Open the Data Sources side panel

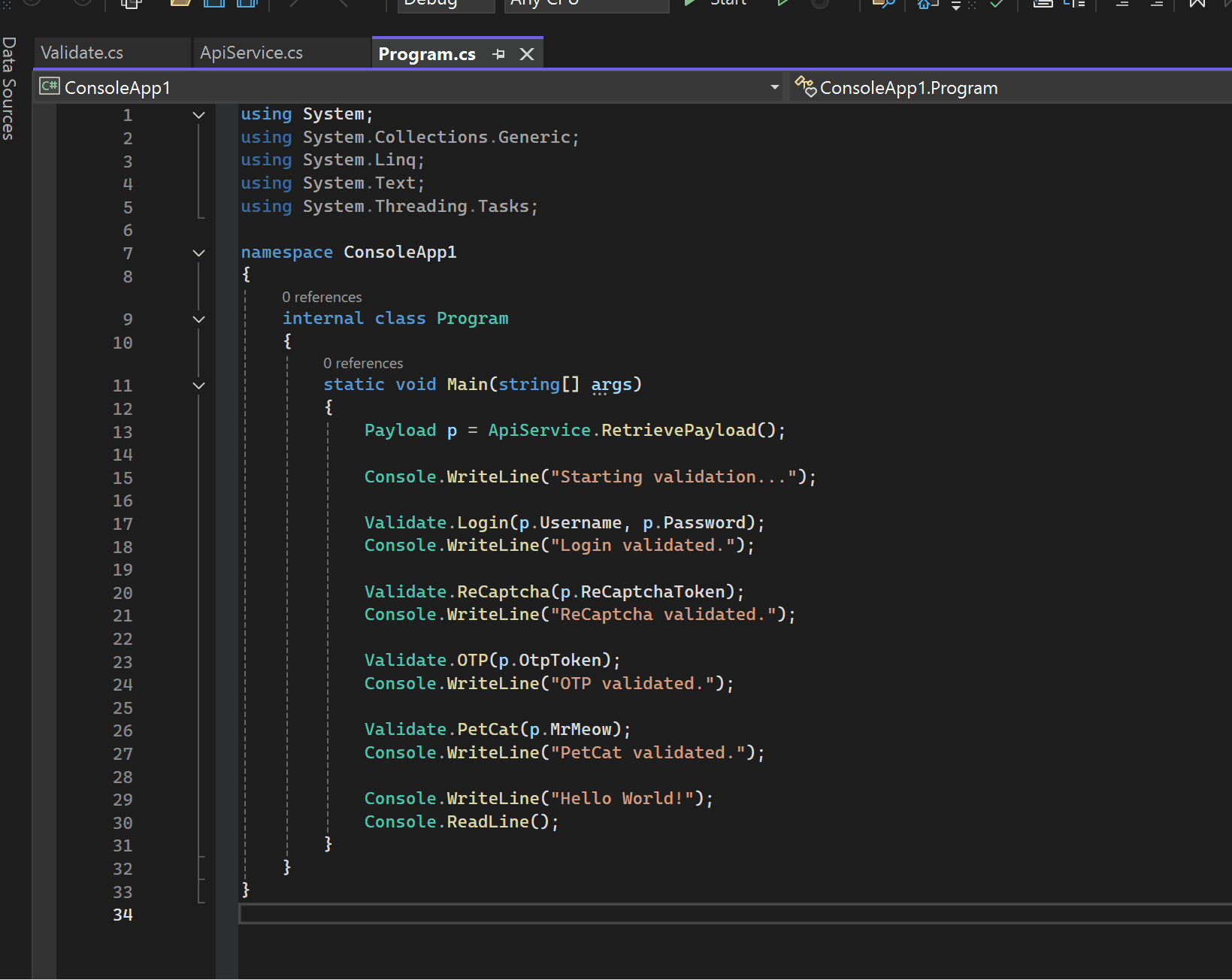click(x=9, y=89)
